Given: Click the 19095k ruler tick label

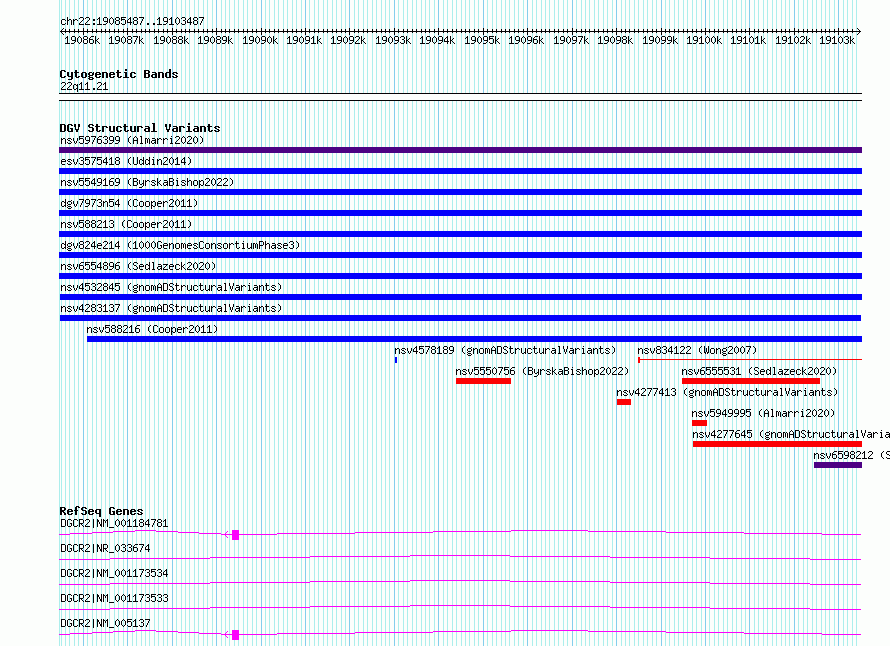Looking at the screenshot, I should tap(482, 40).
